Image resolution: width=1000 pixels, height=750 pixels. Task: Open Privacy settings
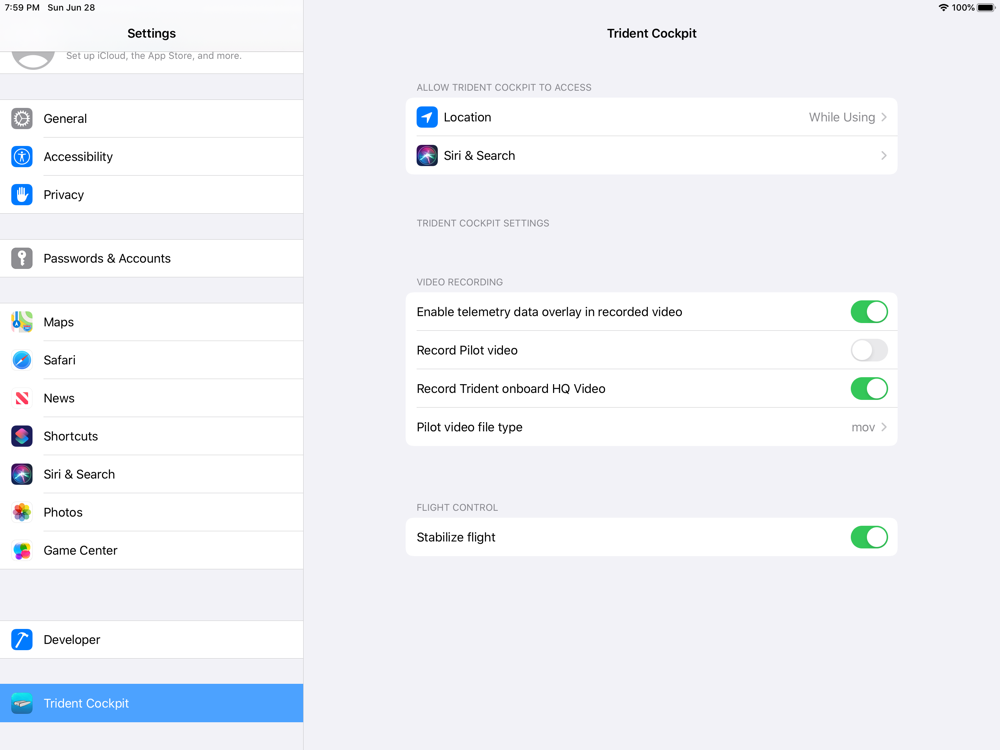152,195
